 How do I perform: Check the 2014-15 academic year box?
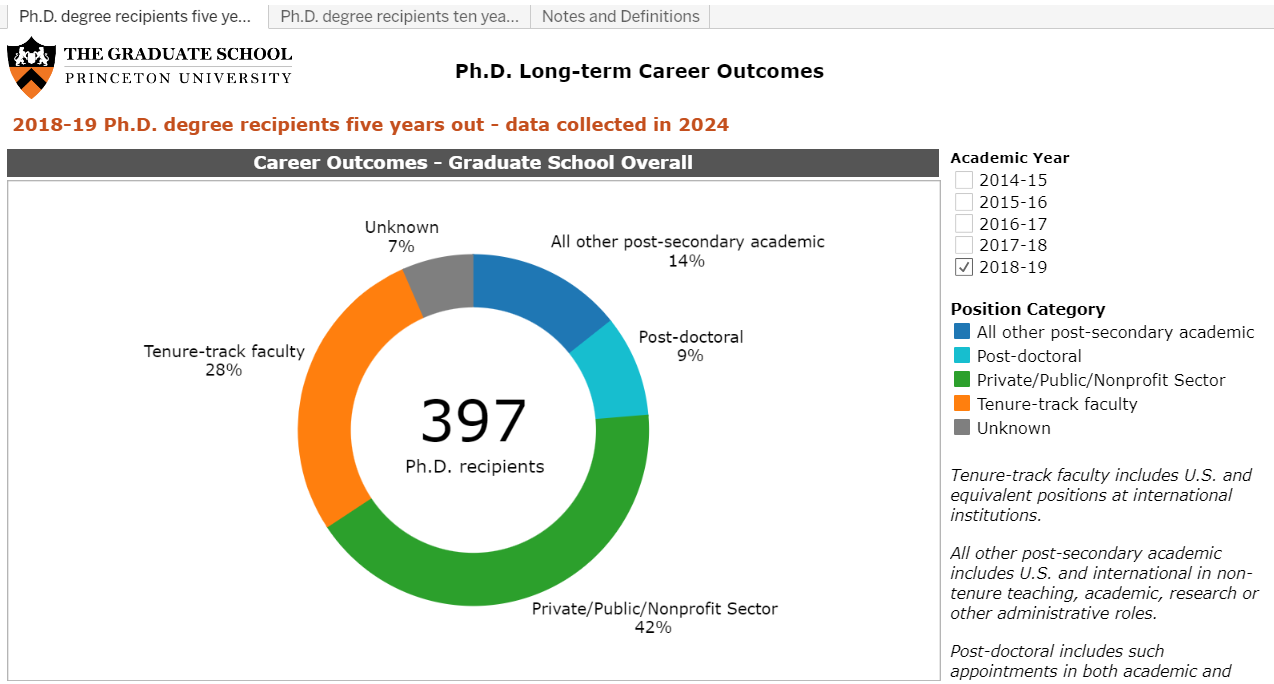(964, 181)
